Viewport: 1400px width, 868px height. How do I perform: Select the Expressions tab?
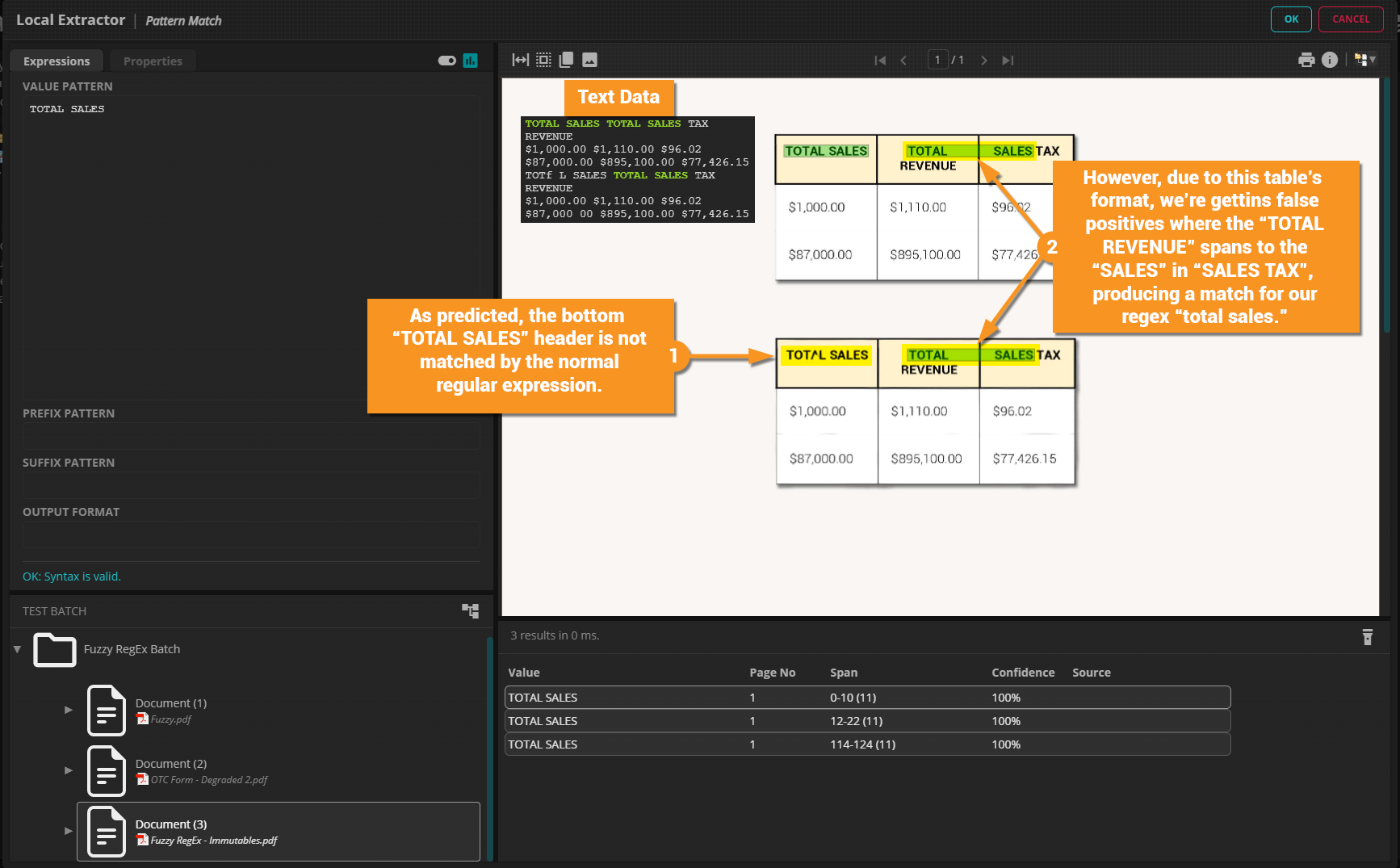(x=57, y=61)
